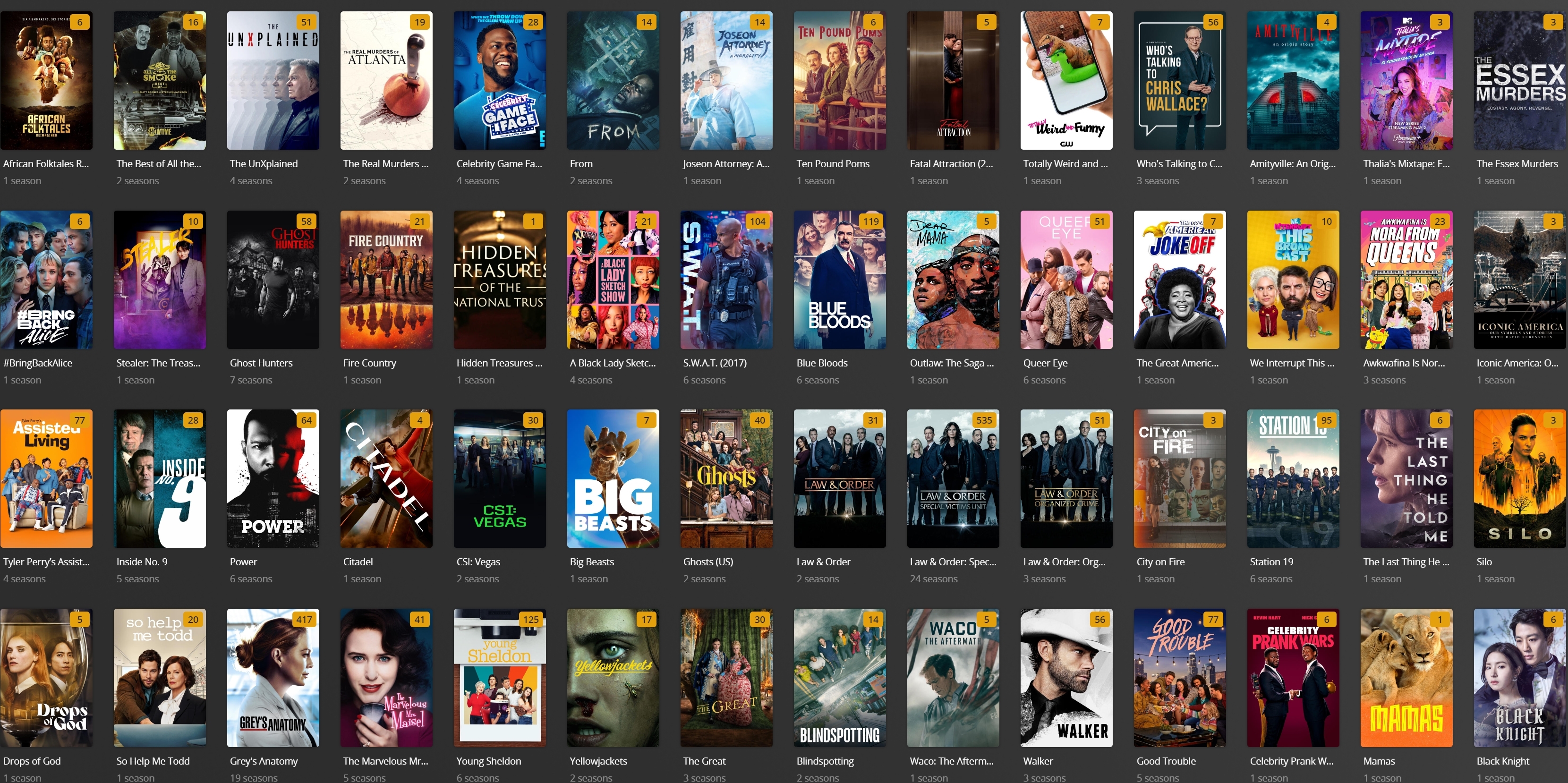
Task: Open the Ghosts (US) poster
Action: [726, 478]
